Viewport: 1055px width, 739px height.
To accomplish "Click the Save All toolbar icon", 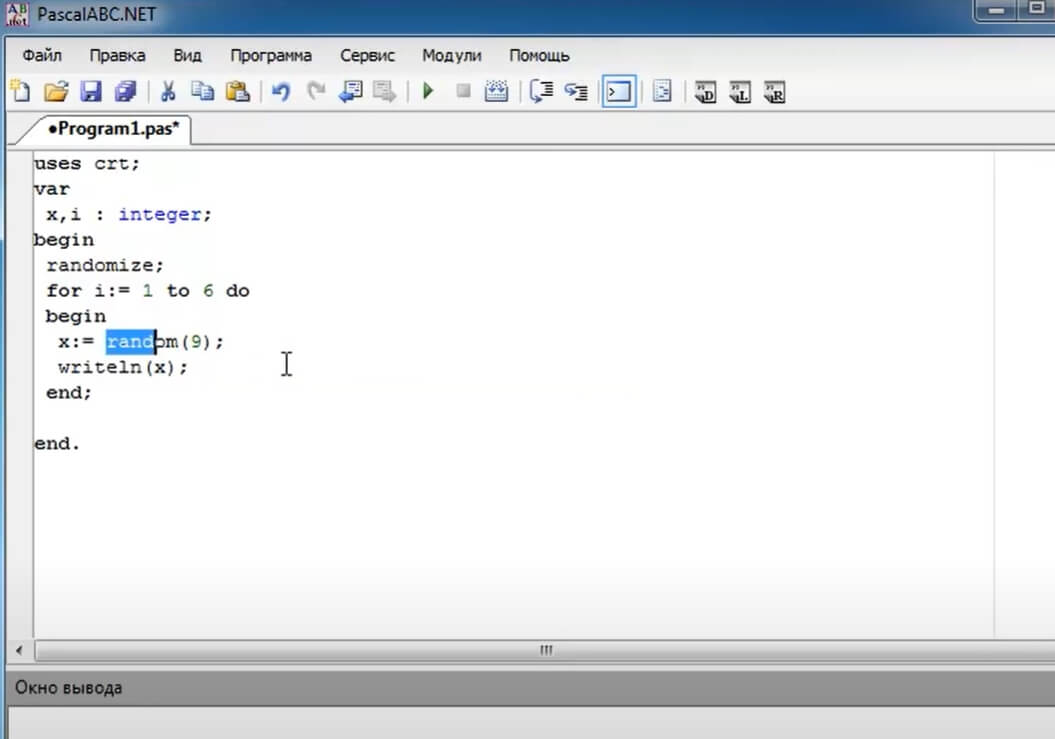I will coord(125,92).
